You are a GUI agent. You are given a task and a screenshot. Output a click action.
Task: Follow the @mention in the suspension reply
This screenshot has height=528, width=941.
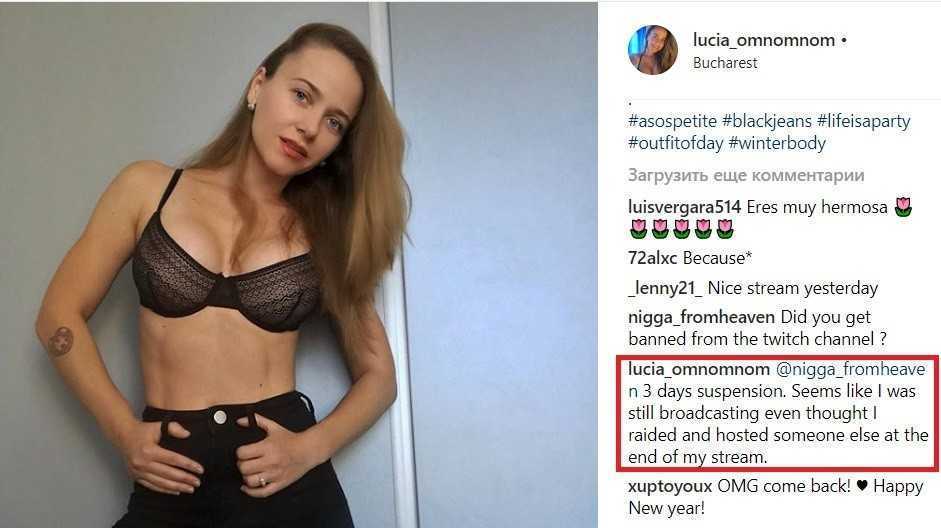(850, 370)
